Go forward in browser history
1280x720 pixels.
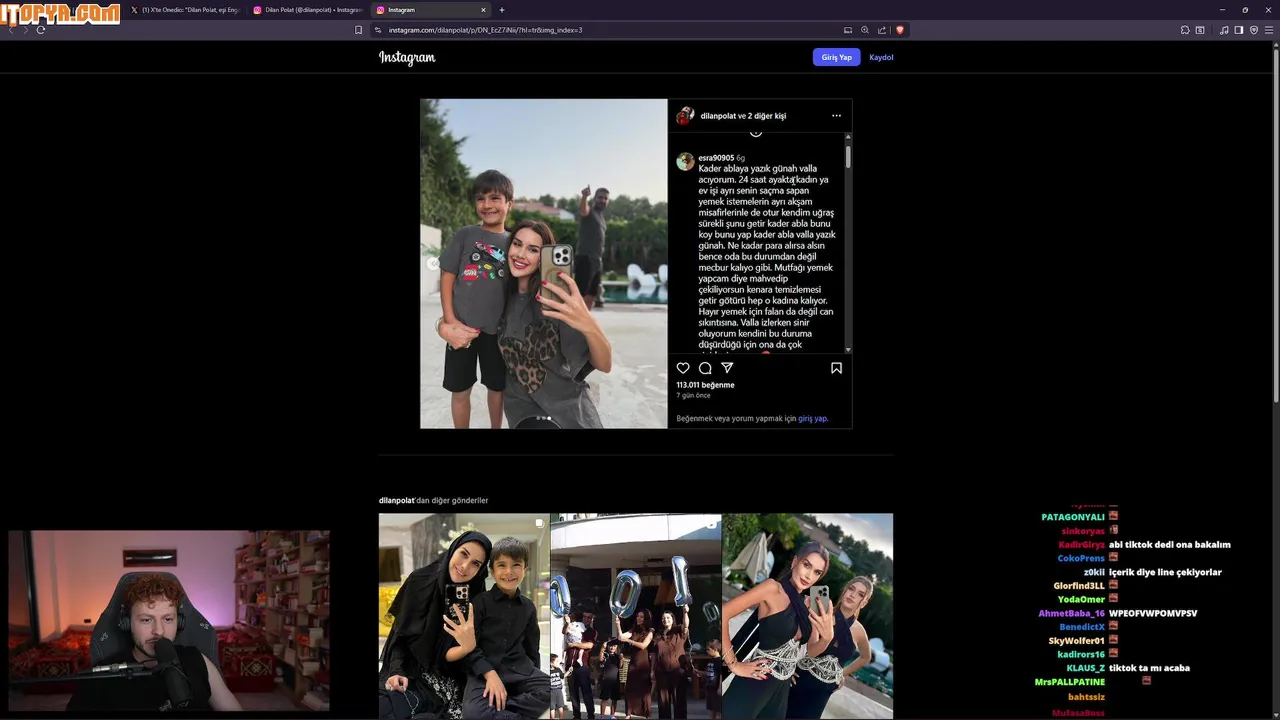(x=26, y=30)
